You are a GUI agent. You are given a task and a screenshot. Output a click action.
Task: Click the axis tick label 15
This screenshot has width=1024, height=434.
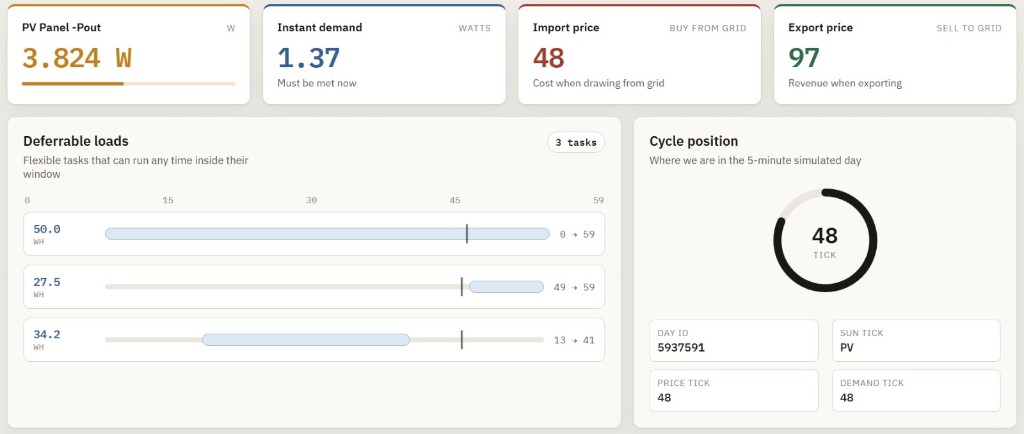[x=168, y=200]
